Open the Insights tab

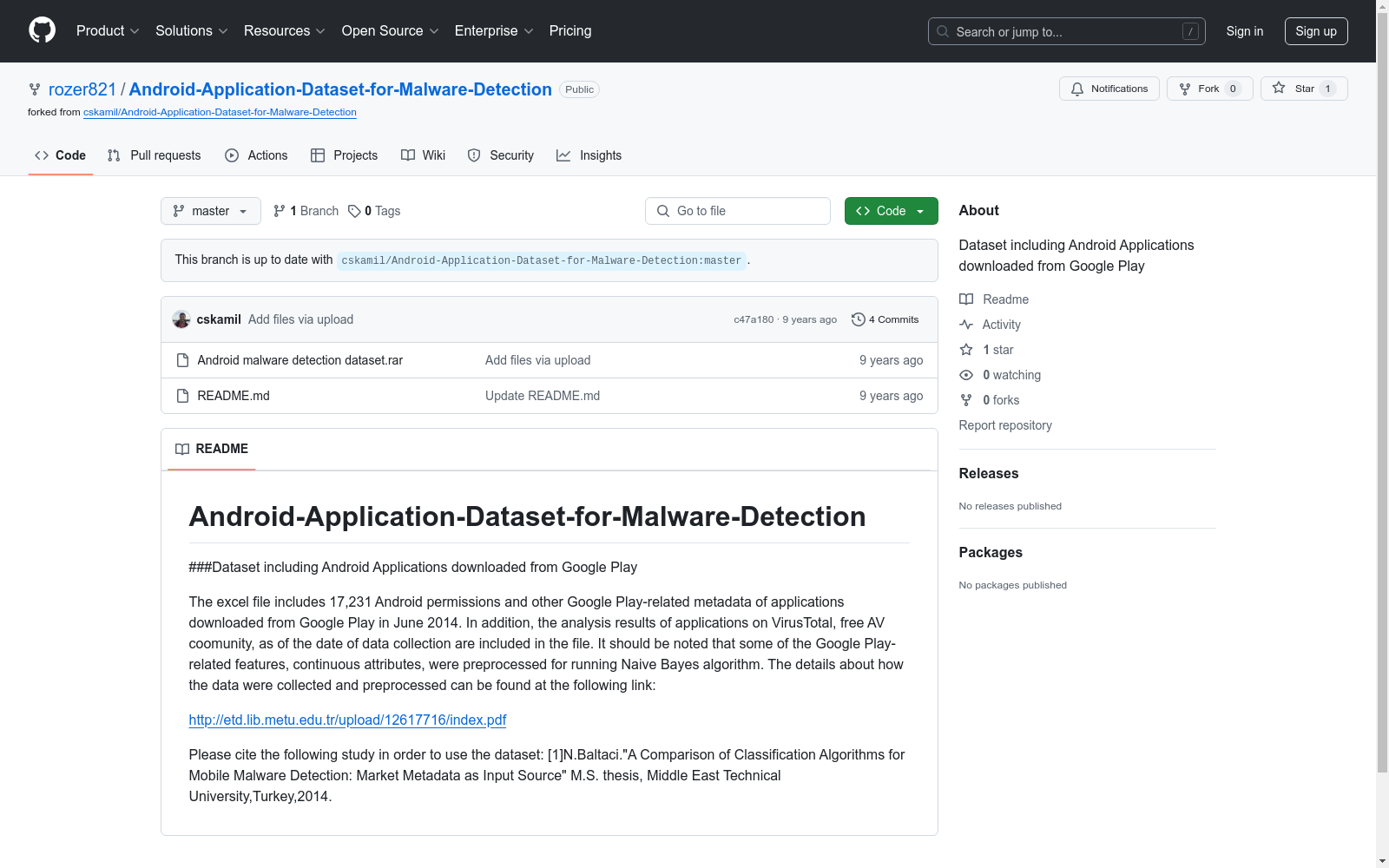point(589,155)
